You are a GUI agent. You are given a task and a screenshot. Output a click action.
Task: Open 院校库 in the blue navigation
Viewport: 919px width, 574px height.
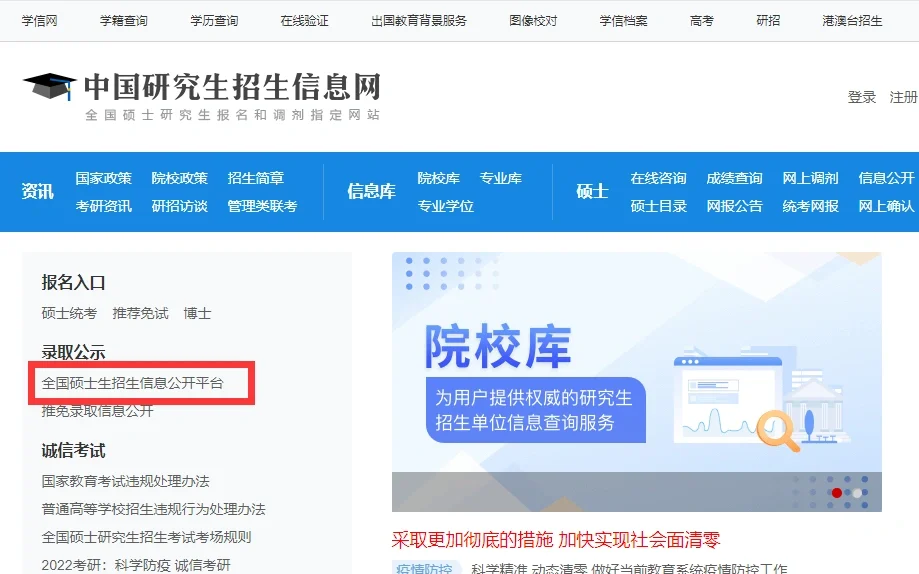click(438, 178)
